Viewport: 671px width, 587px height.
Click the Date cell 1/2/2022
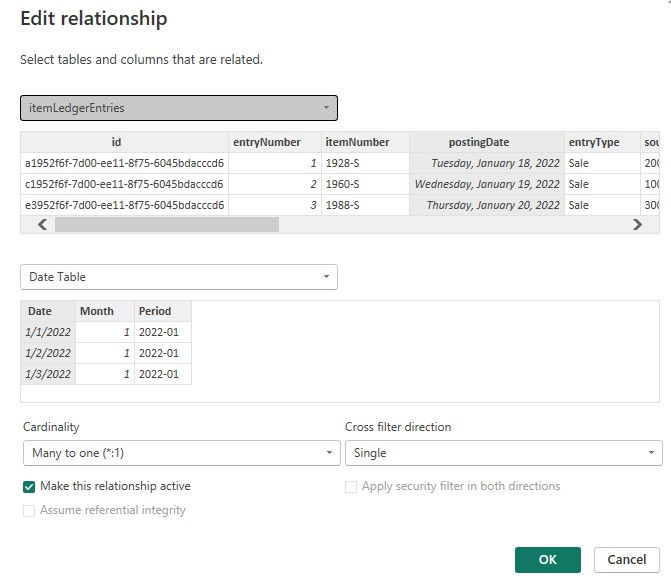tap(48, 353)
